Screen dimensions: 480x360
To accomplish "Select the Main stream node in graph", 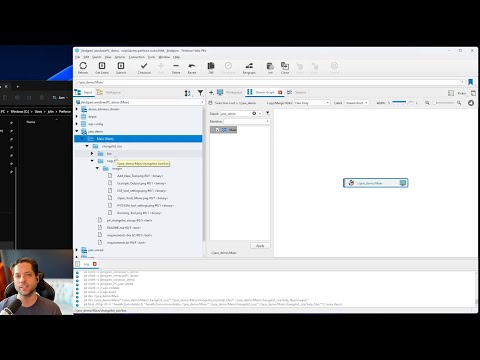I will [x=376, y=183].
